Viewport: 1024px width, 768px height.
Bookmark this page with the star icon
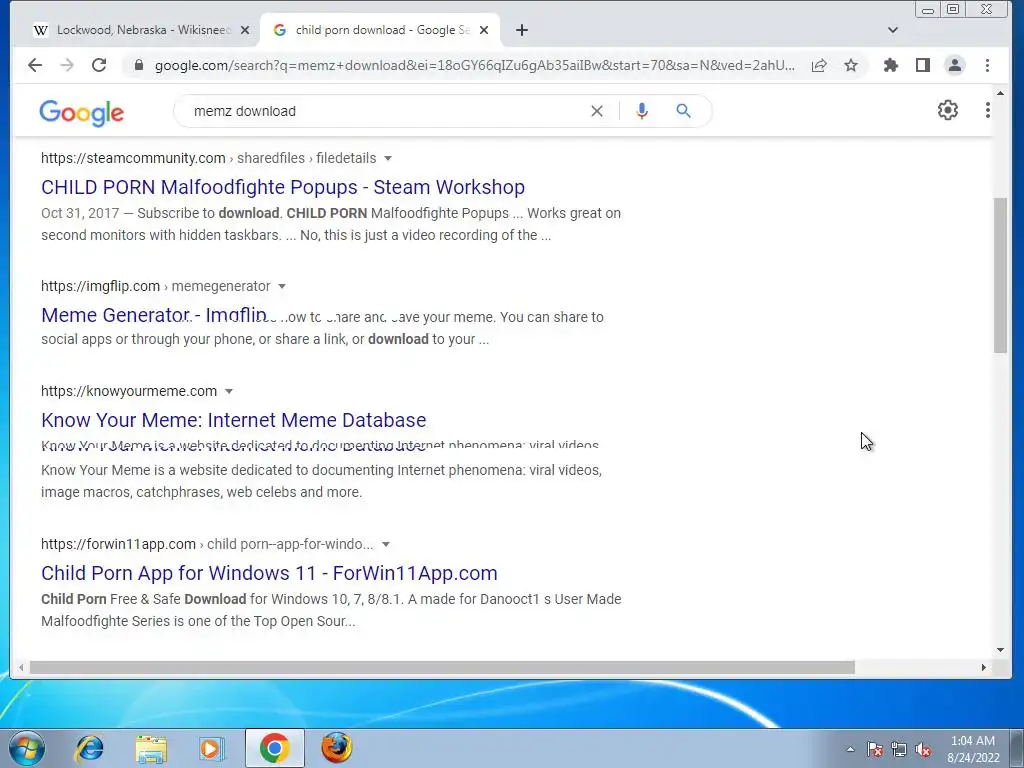pos(850,65)
